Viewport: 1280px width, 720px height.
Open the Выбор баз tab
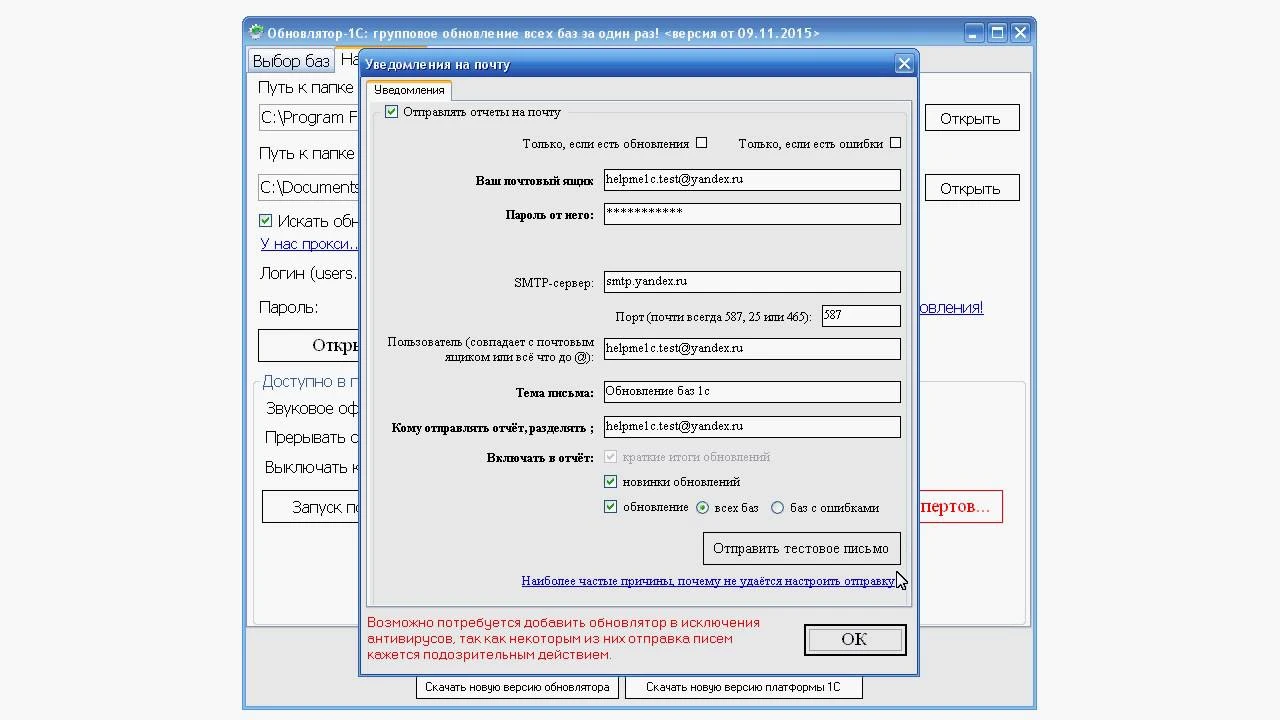(x=290, y=61)
